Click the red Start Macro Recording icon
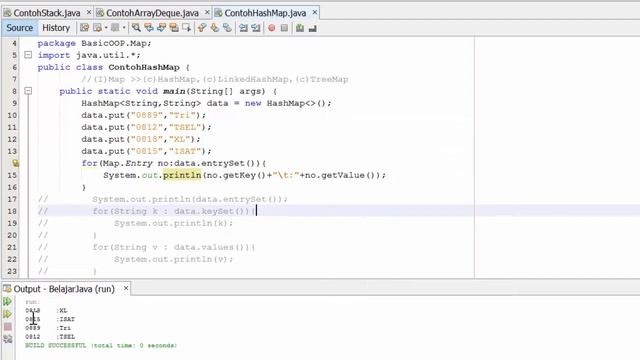Screen dimensions: 640x360 click(x=272, y=28)
